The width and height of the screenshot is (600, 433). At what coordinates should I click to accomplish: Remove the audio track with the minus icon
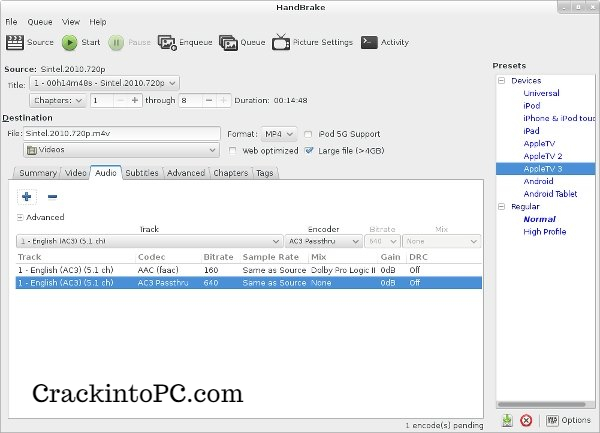[52, 197]
